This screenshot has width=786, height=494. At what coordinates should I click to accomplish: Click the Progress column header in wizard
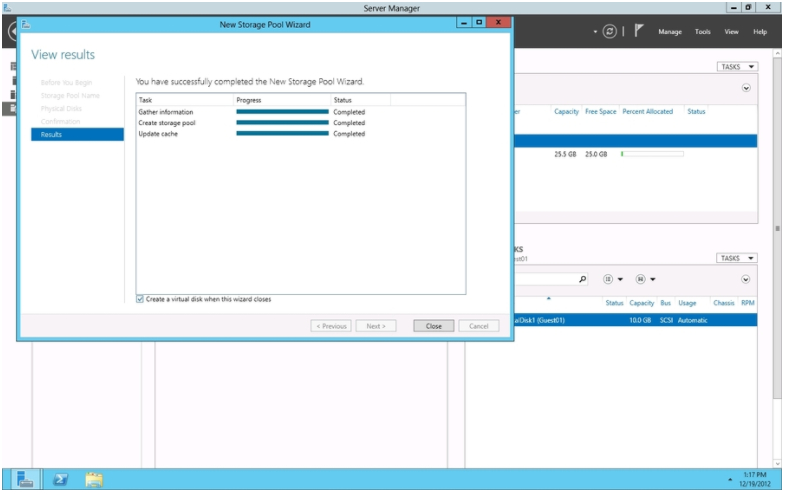coord(282,100)
